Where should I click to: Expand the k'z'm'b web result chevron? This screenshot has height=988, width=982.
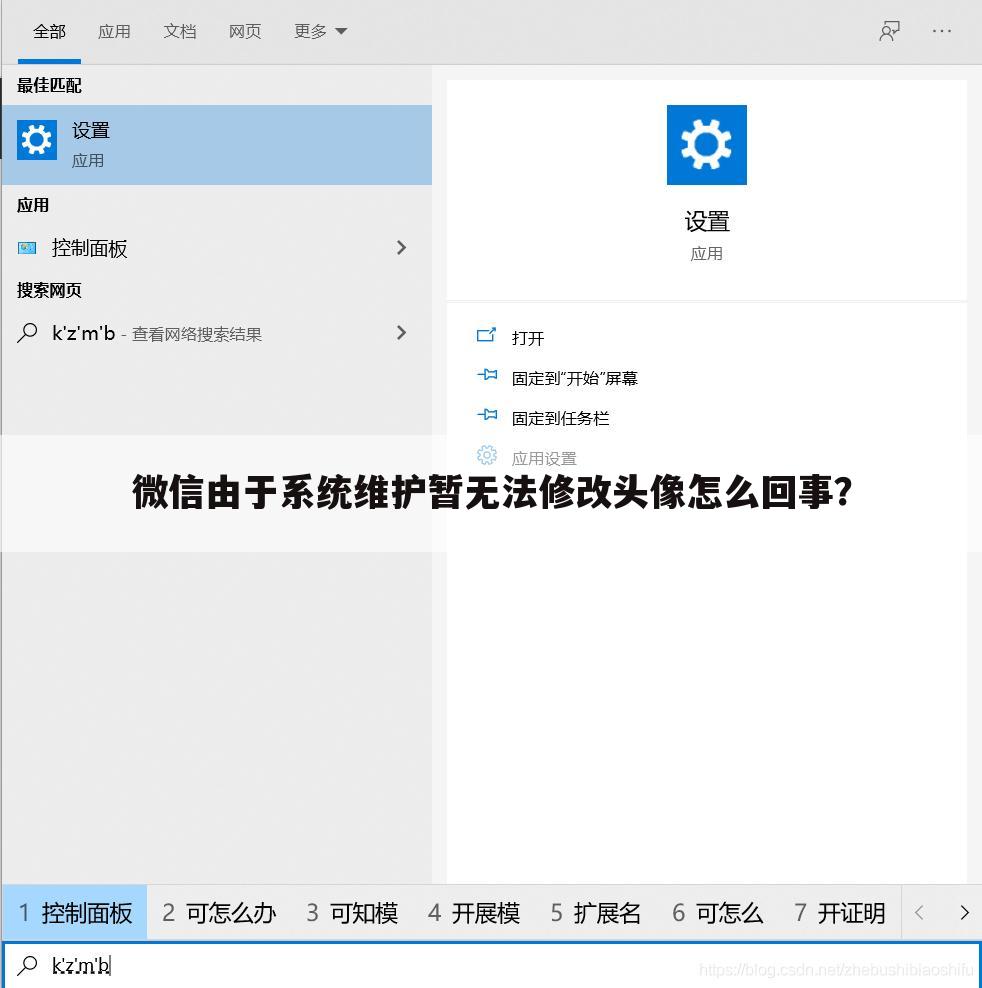[x=401, y=333]
